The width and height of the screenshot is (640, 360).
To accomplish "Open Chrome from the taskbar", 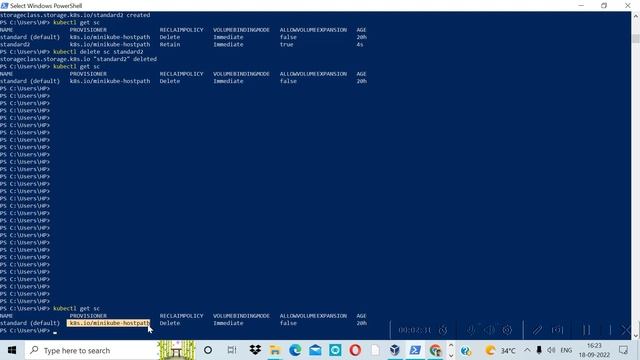I will [x=435, y=350].
